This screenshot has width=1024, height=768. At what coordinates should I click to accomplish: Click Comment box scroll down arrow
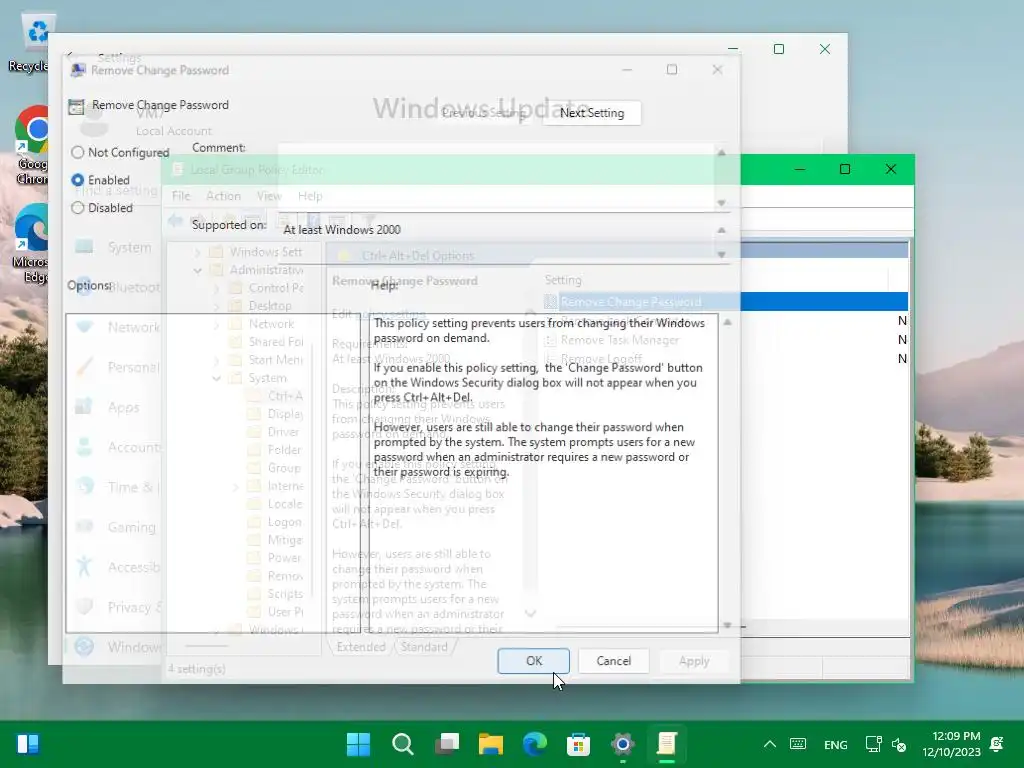(x=722, y=203)
